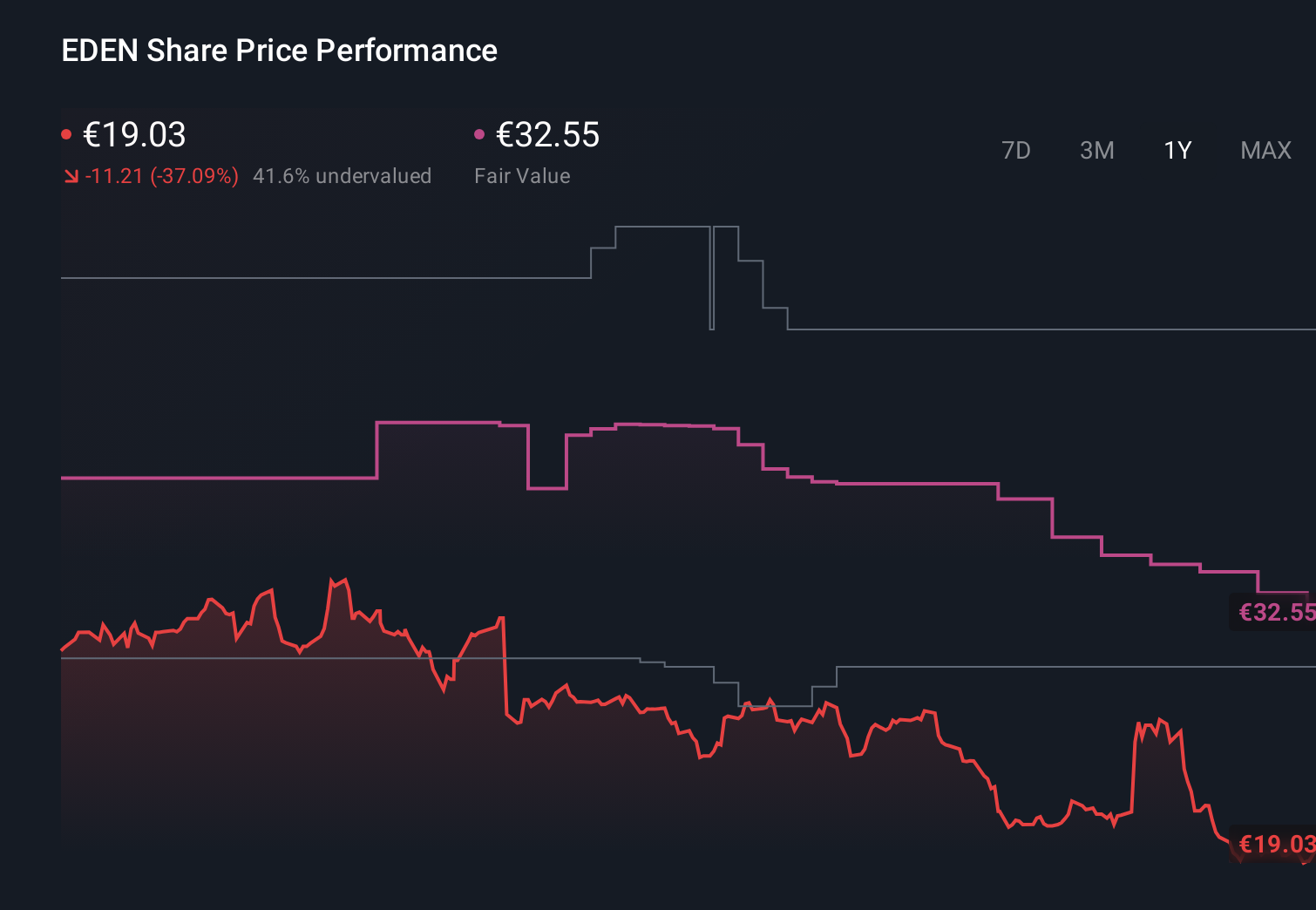Click the EDEN Share Price Performance title
This screenshot has width=1316, height=910.
point(279,51)
